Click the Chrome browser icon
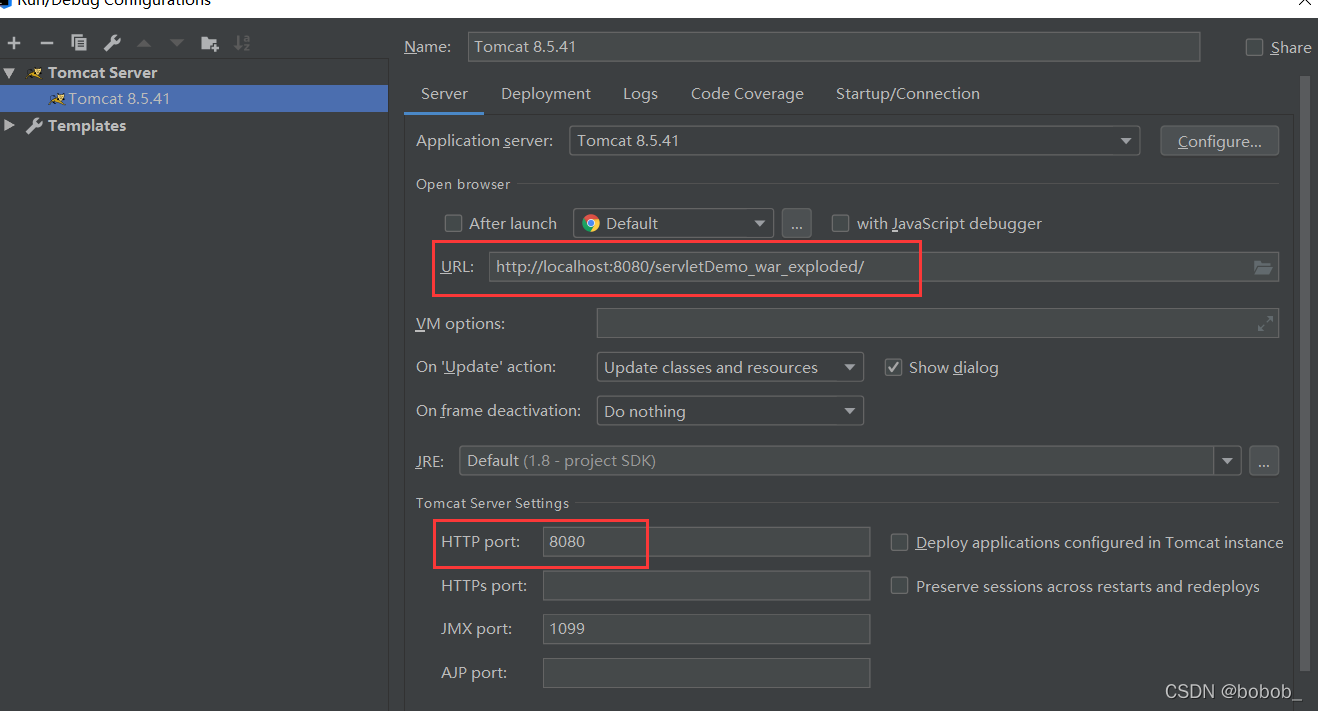 coord(591,223)
